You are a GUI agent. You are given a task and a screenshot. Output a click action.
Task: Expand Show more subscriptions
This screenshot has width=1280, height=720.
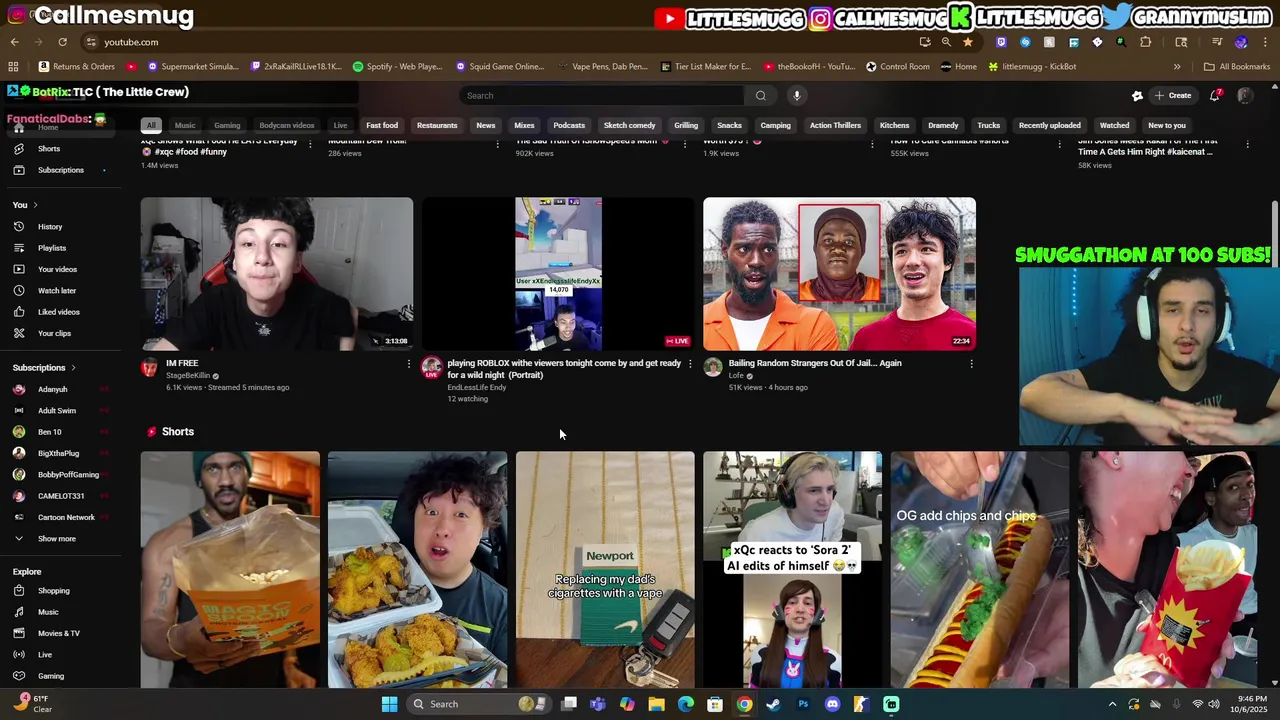point(56,539)
